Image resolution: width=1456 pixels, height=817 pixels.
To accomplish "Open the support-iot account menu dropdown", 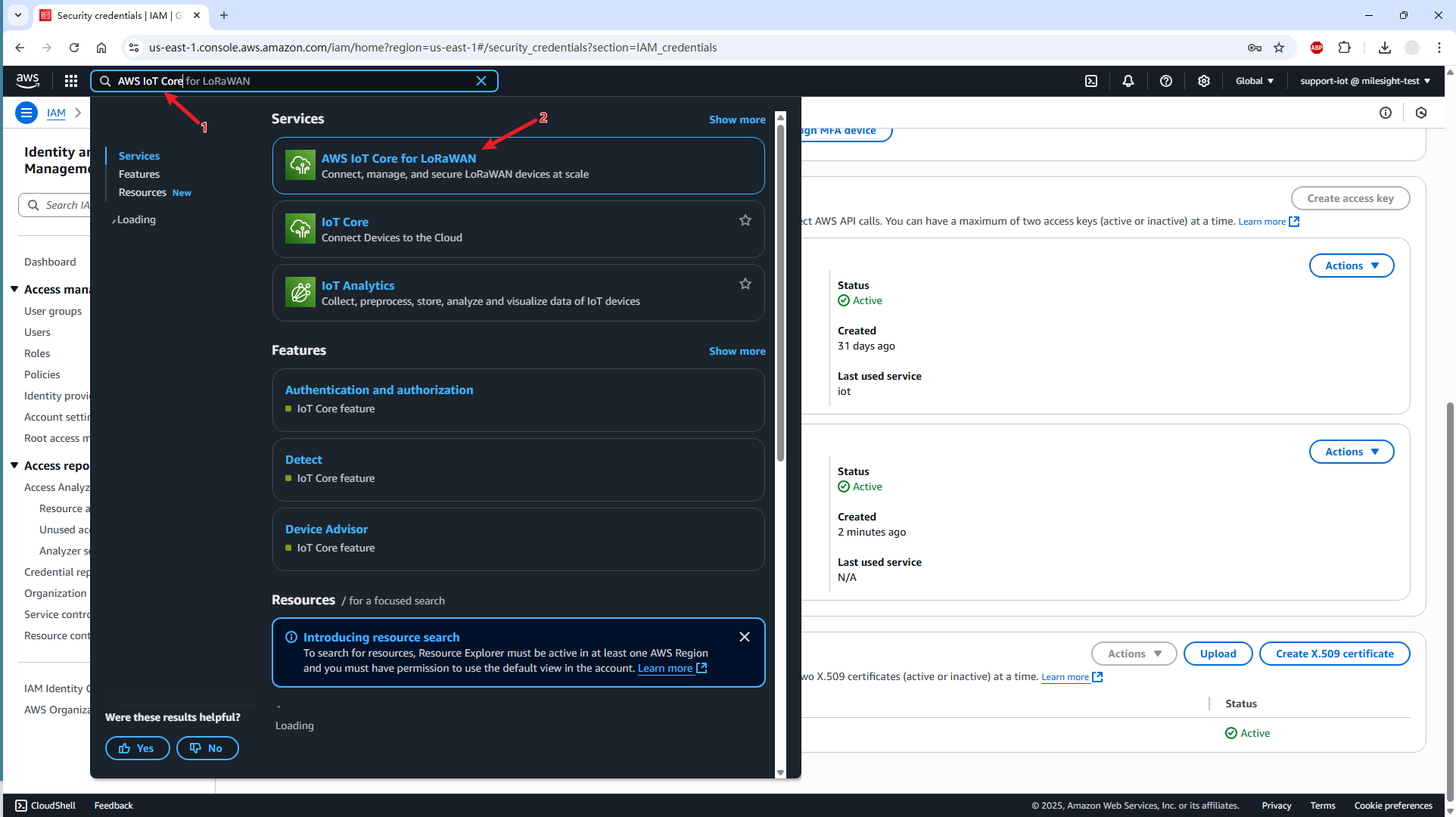I will click(1364, 81).
